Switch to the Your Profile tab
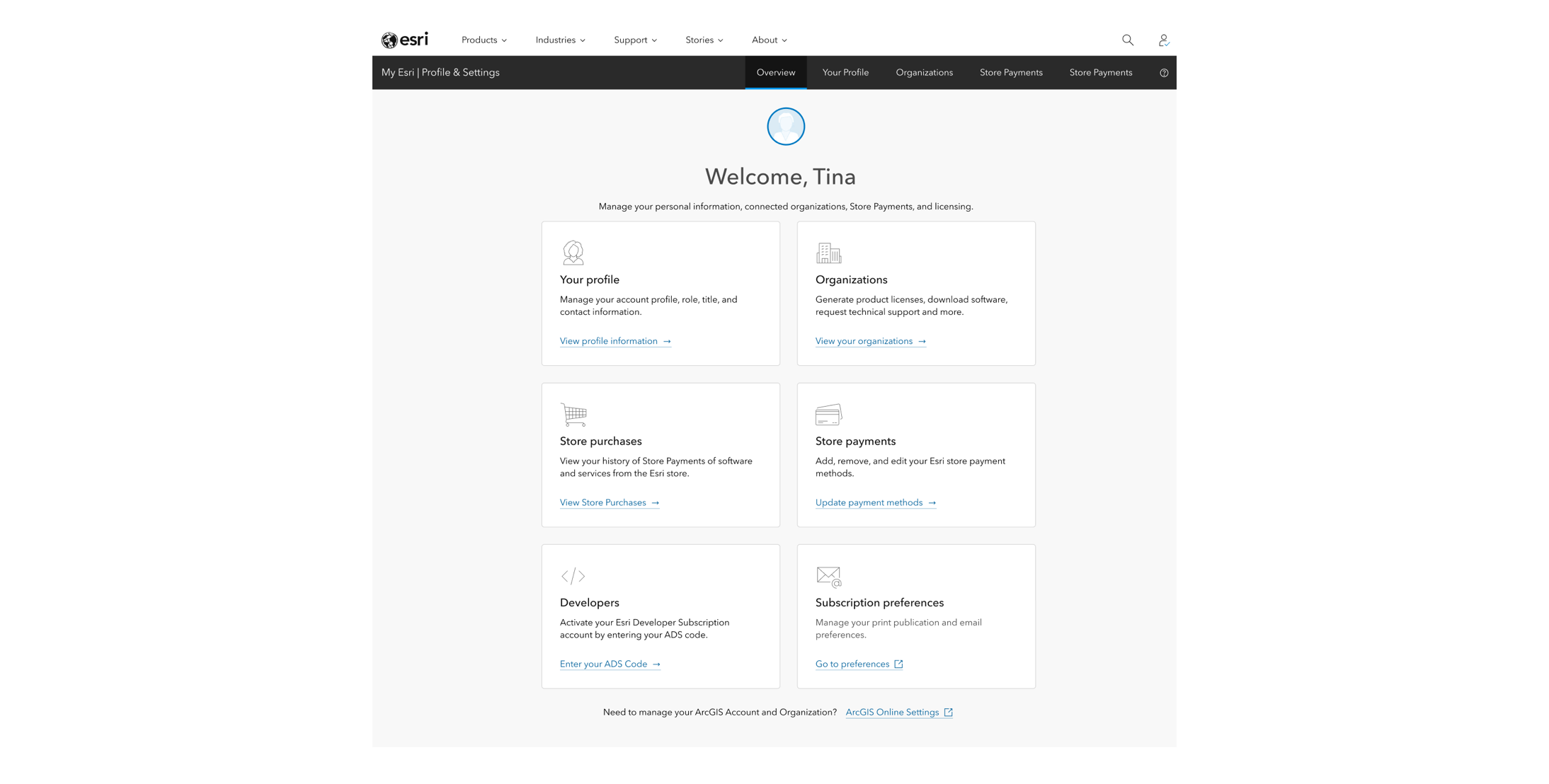Viewport: 1549px width, 784px height. click(x=845, y=73)
